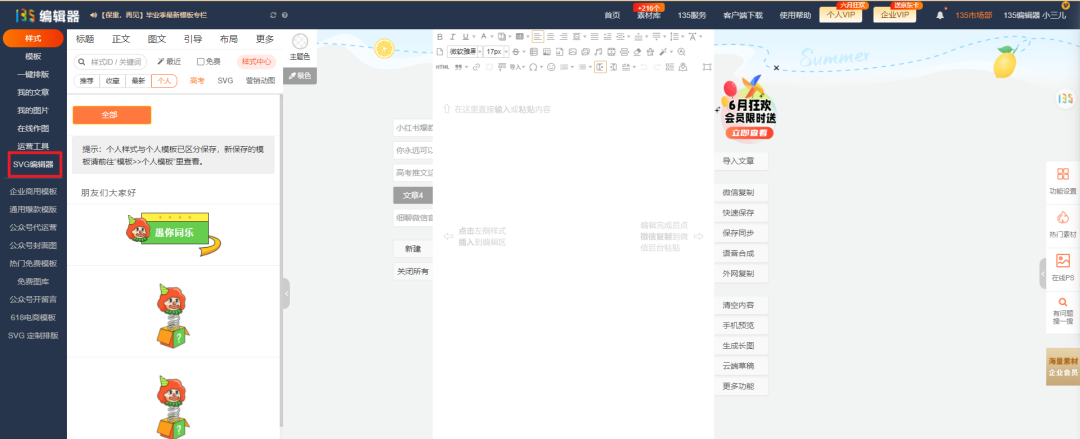Click 导入文章 button
The width and height of the screenshot is (1080, 439).
pos(740,161)
